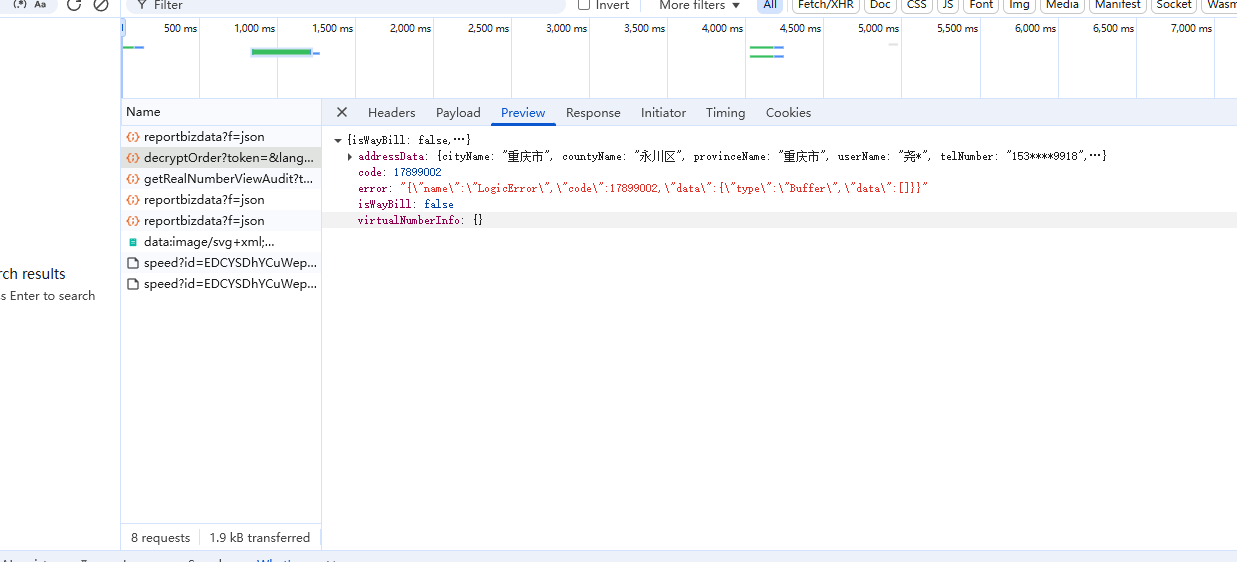
Task: Switch to the Initiator tab
Action: 663,113
